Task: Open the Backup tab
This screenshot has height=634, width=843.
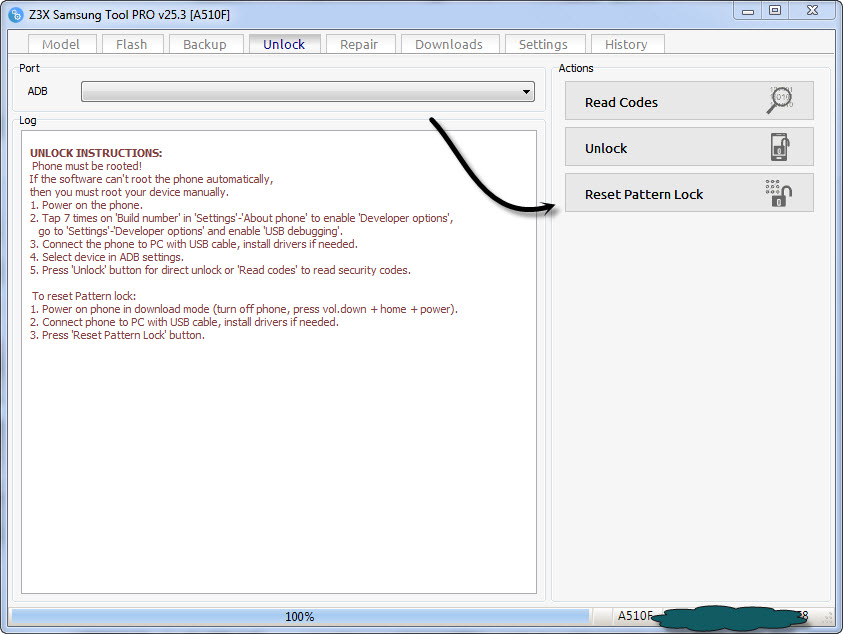Action: click(x=205, y=44)
